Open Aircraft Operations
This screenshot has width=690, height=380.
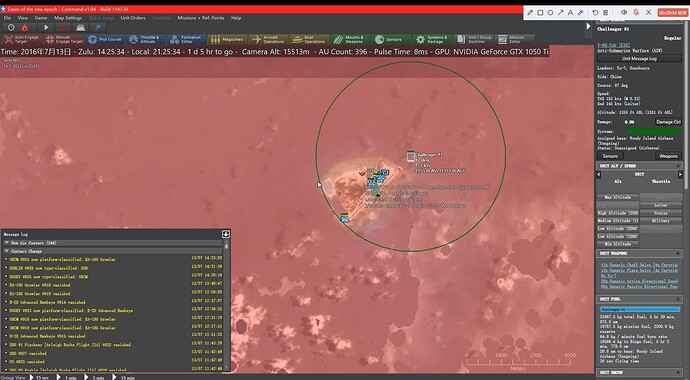point(268,39)
